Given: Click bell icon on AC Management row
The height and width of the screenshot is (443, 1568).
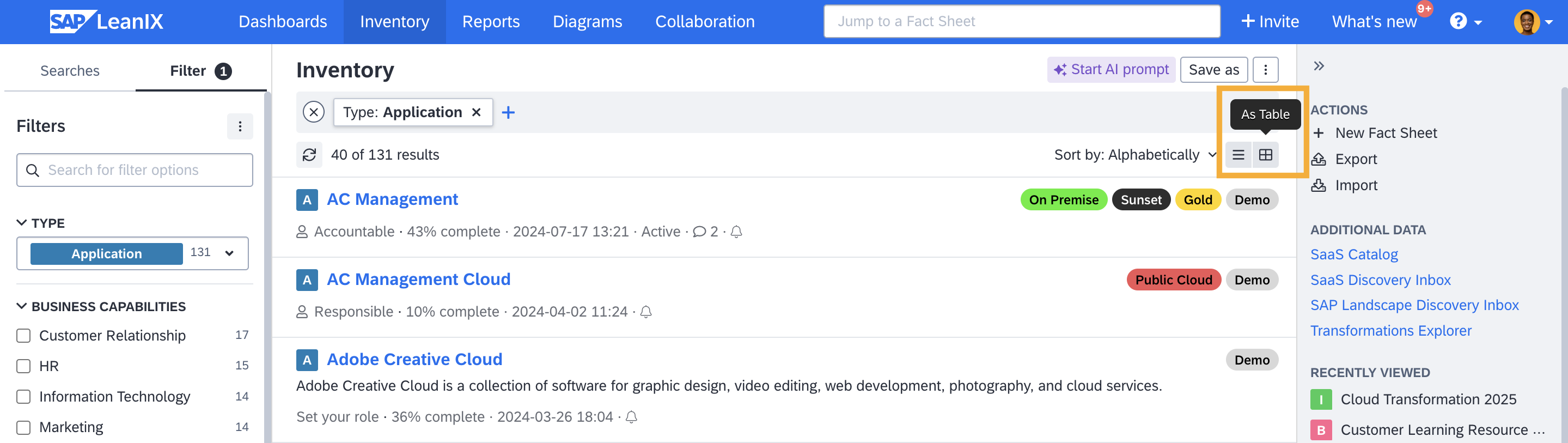Looking at the screenshot, I should click(736, 232).
